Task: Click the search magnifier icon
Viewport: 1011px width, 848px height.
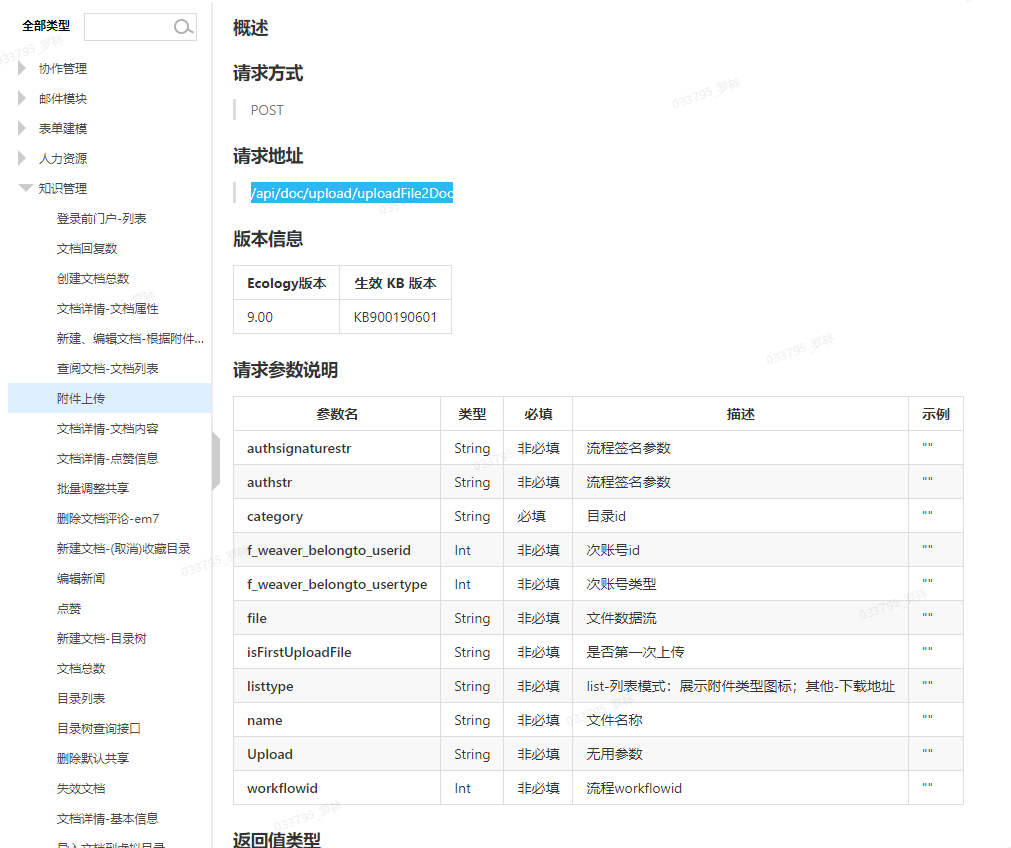Action: 183,27
